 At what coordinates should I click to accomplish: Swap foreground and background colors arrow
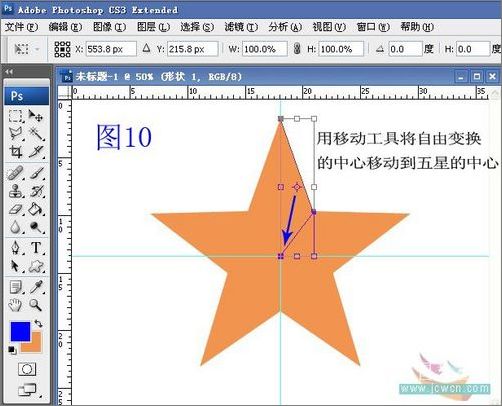[38, 323]
